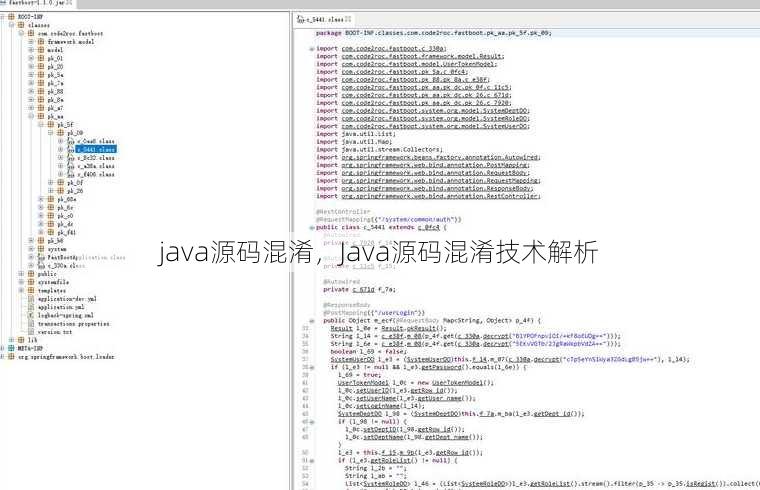Click the templates folder icon
This screenshot has width=760, height=490.
31,290
